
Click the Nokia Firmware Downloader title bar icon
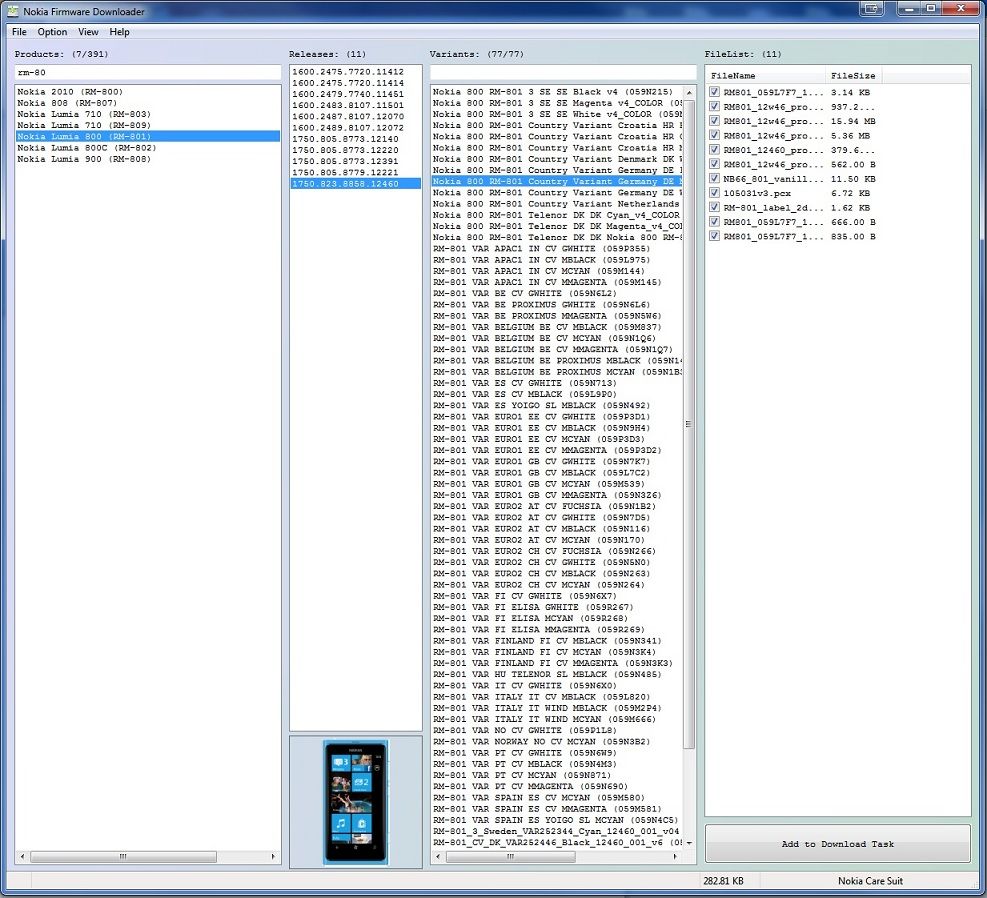click(x=13, y=11)
